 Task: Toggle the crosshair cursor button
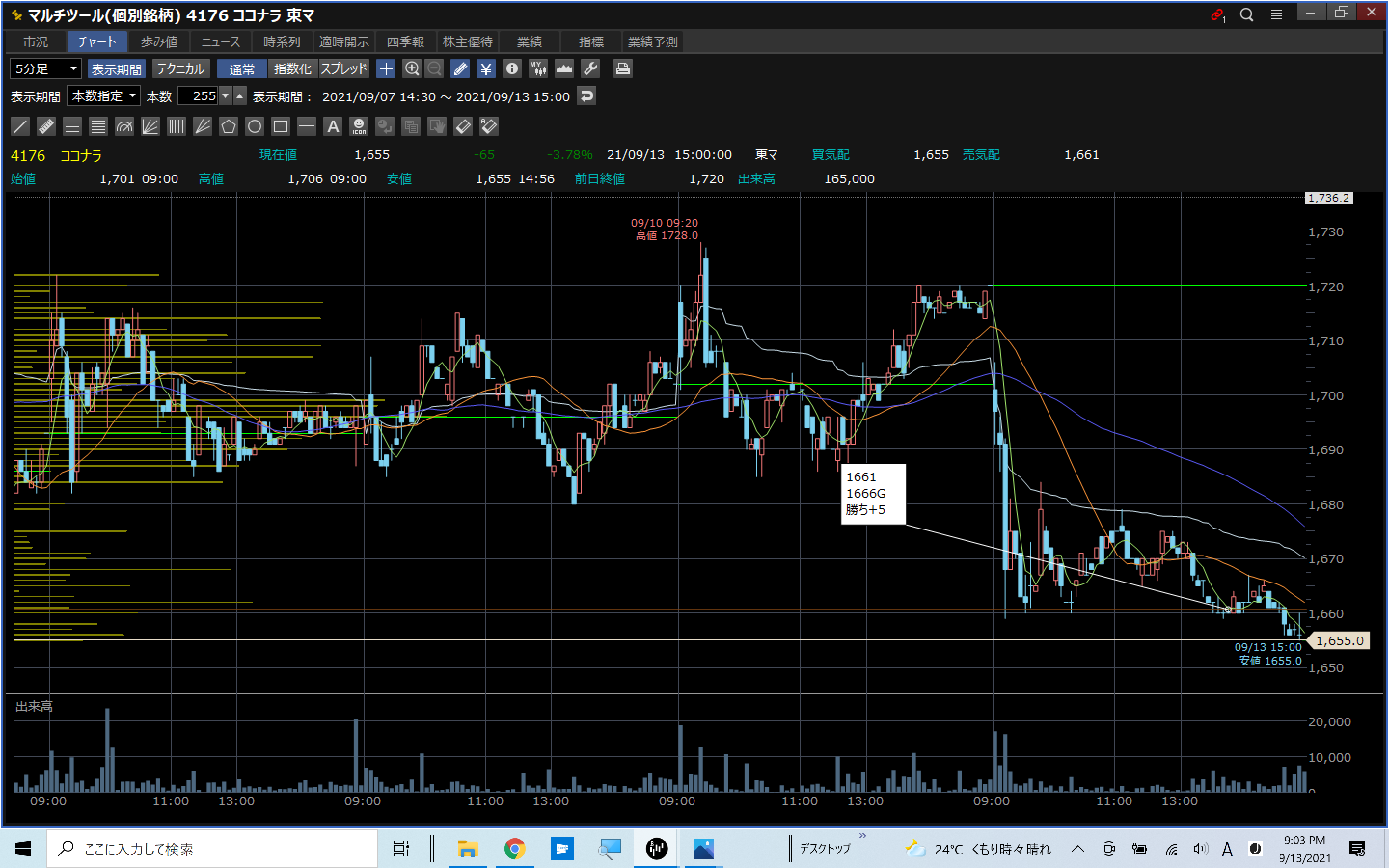[x=386, y=69]
